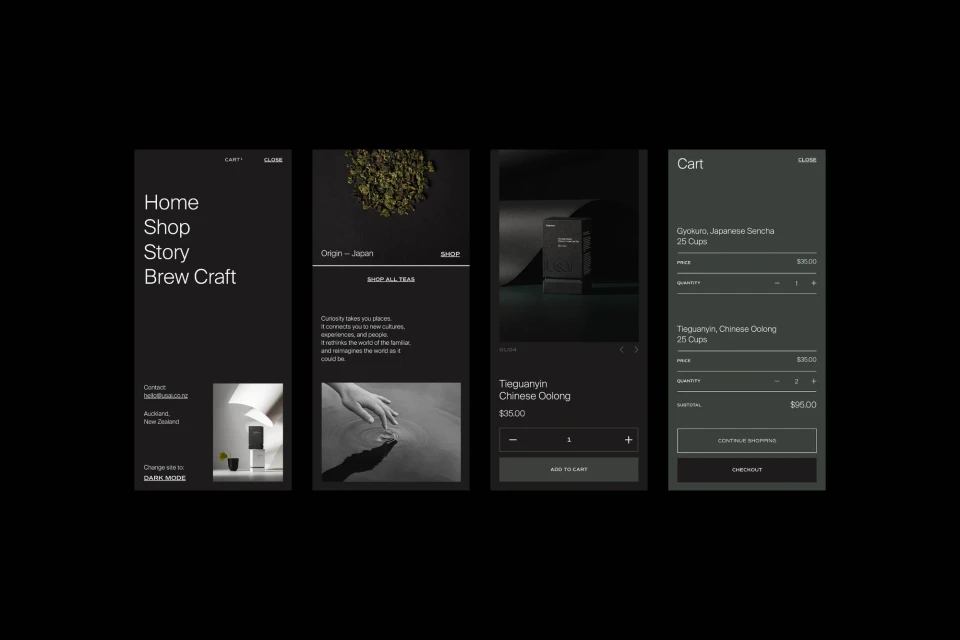Close the Cart panel

(x=806, y=159)
